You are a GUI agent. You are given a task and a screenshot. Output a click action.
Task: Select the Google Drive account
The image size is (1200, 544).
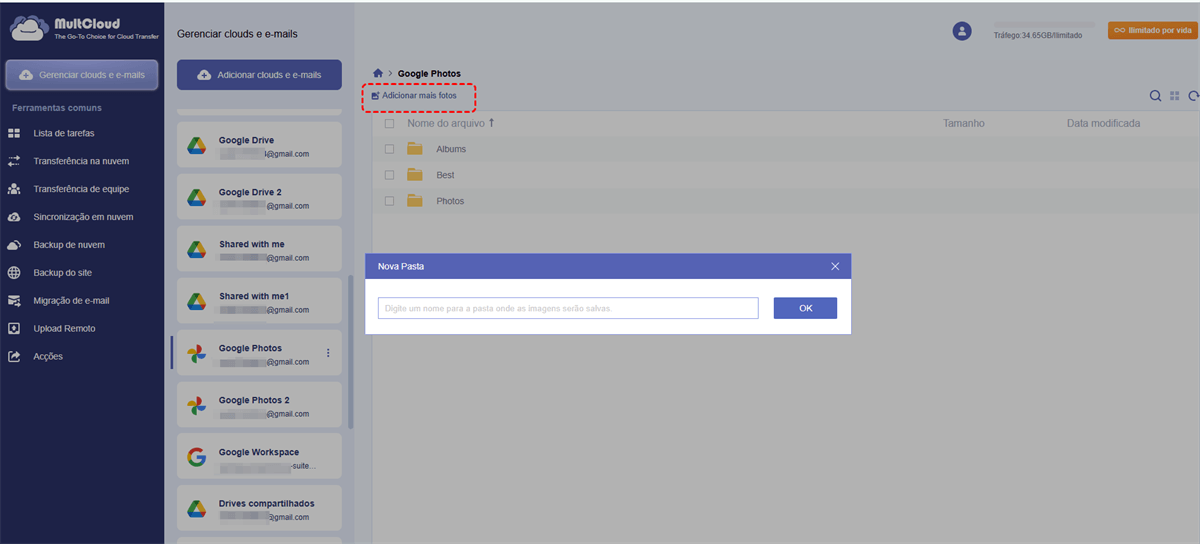[x=259, y=146]
